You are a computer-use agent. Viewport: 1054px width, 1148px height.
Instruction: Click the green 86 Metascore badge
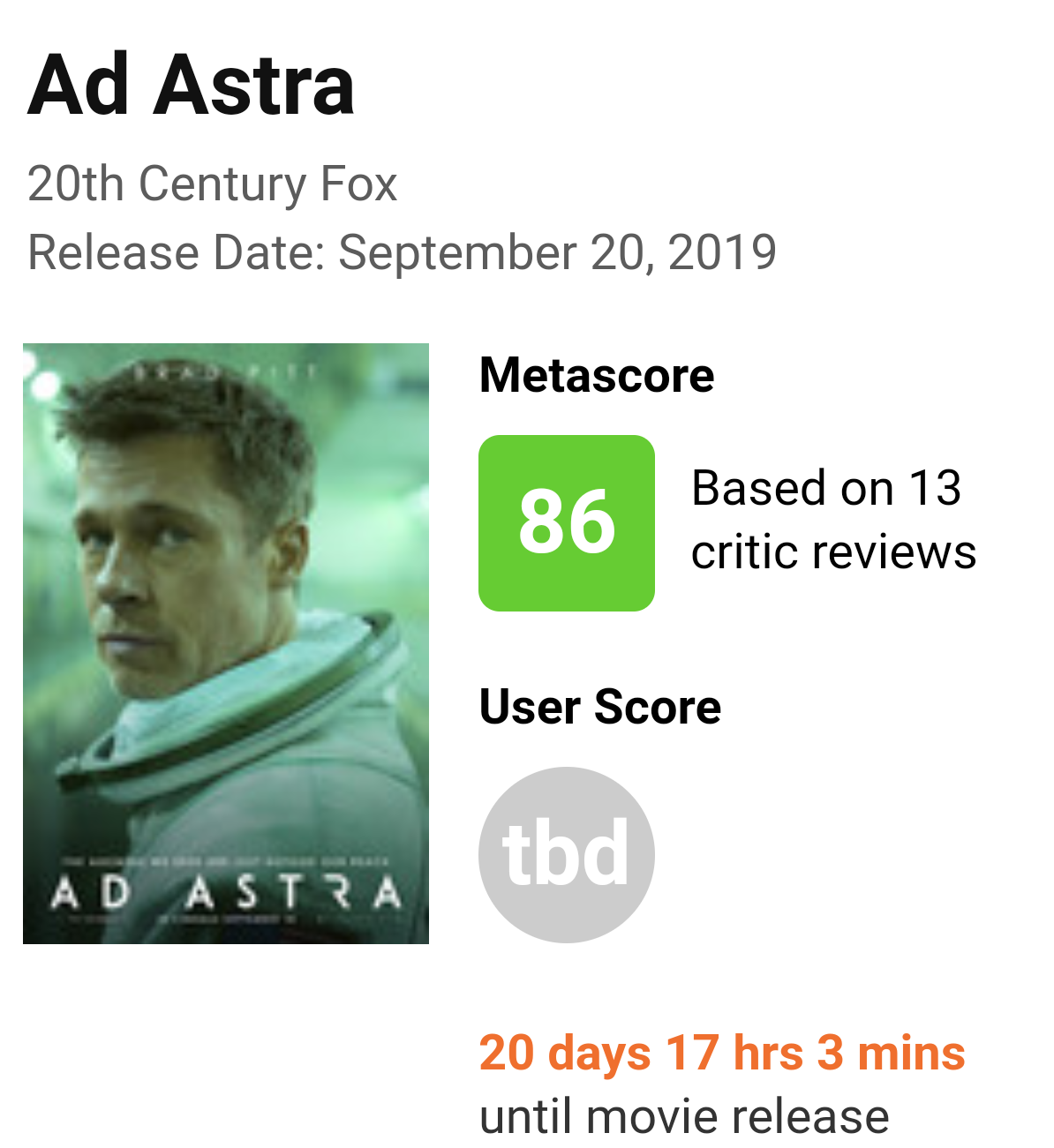pos(566,522)
